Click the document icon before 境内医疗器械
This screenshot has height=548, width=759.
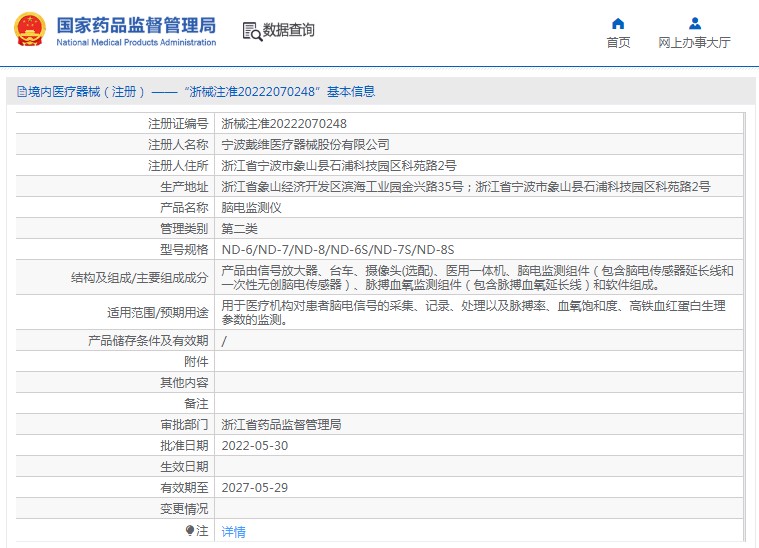pos(22,91)
